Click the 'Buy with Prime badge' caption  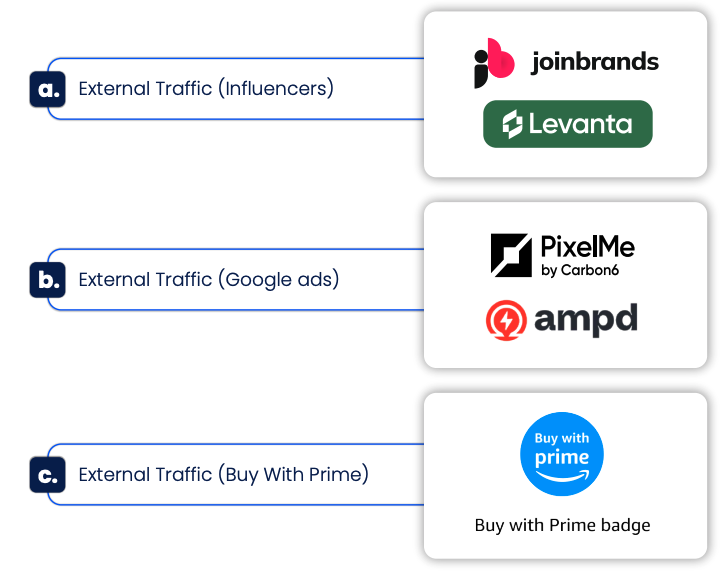(562, 525)
